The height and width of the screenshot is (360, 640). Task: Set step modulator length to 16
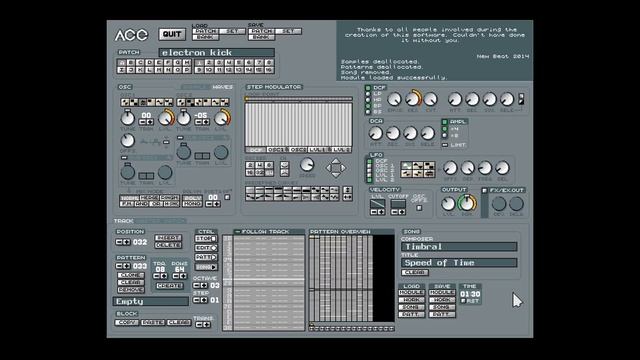tap(250, 173)
